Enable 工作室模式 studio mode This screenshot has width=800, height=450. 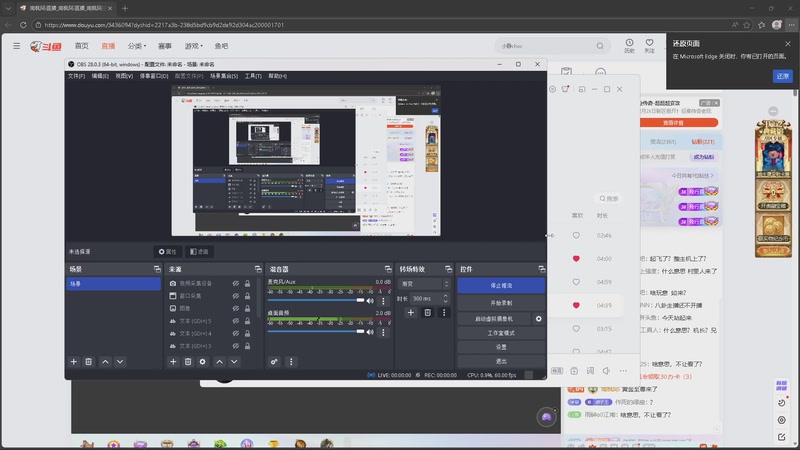tap(501, 333)
